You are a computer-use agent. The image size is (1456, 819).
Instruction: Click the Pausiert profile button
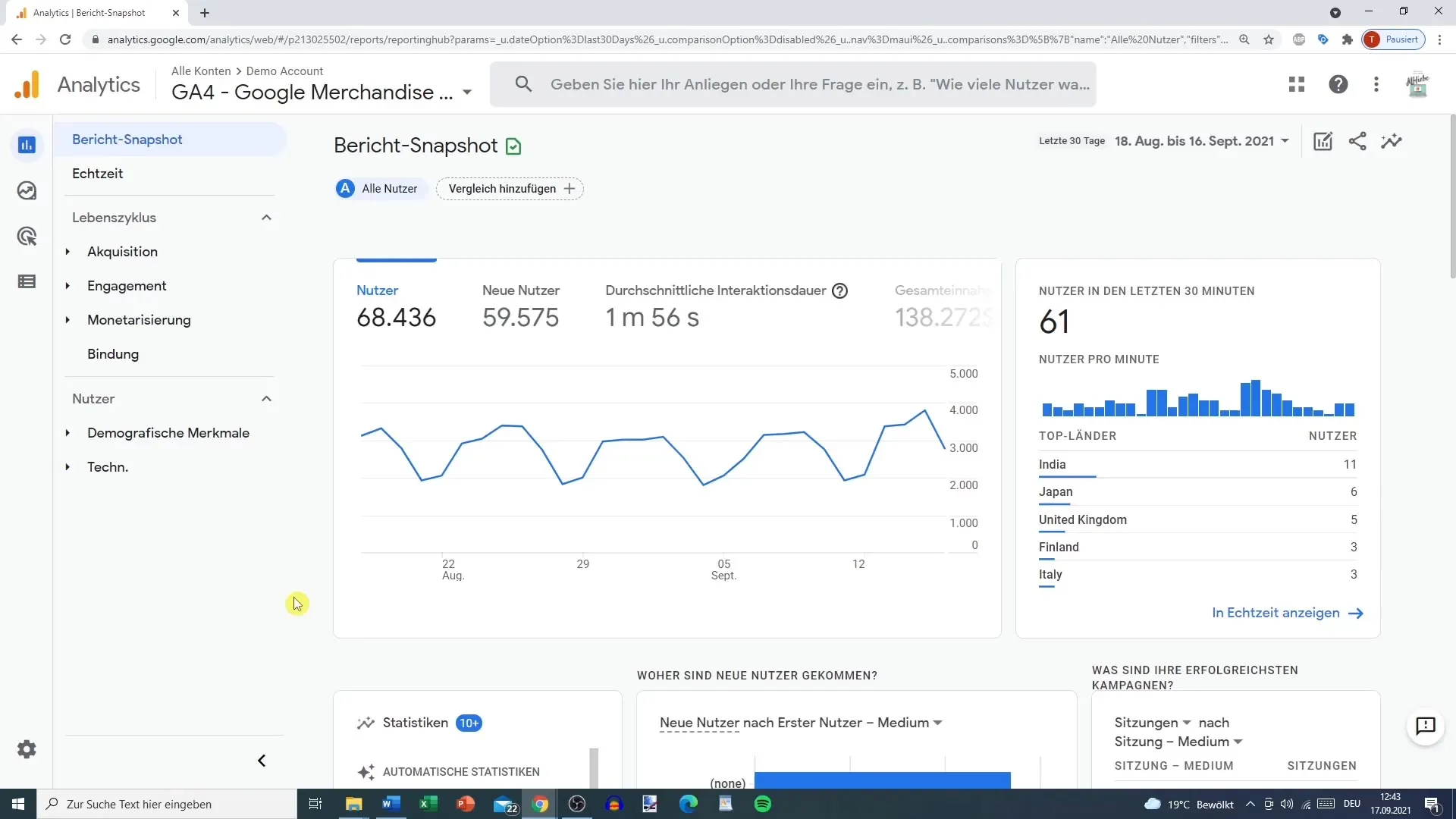click(1394, 39)
